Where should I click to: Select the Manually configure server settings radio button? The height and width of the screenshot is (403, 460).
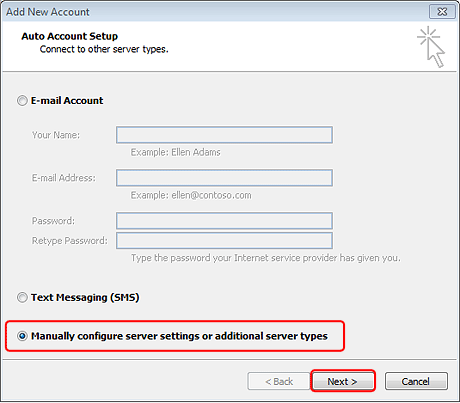tap(22, 336)
